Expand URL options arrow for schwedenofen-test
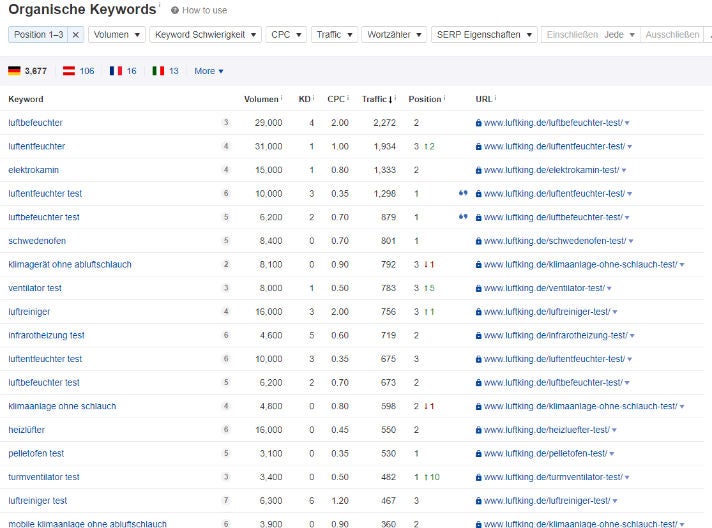The image size is (712, 528). click(631, 241)
